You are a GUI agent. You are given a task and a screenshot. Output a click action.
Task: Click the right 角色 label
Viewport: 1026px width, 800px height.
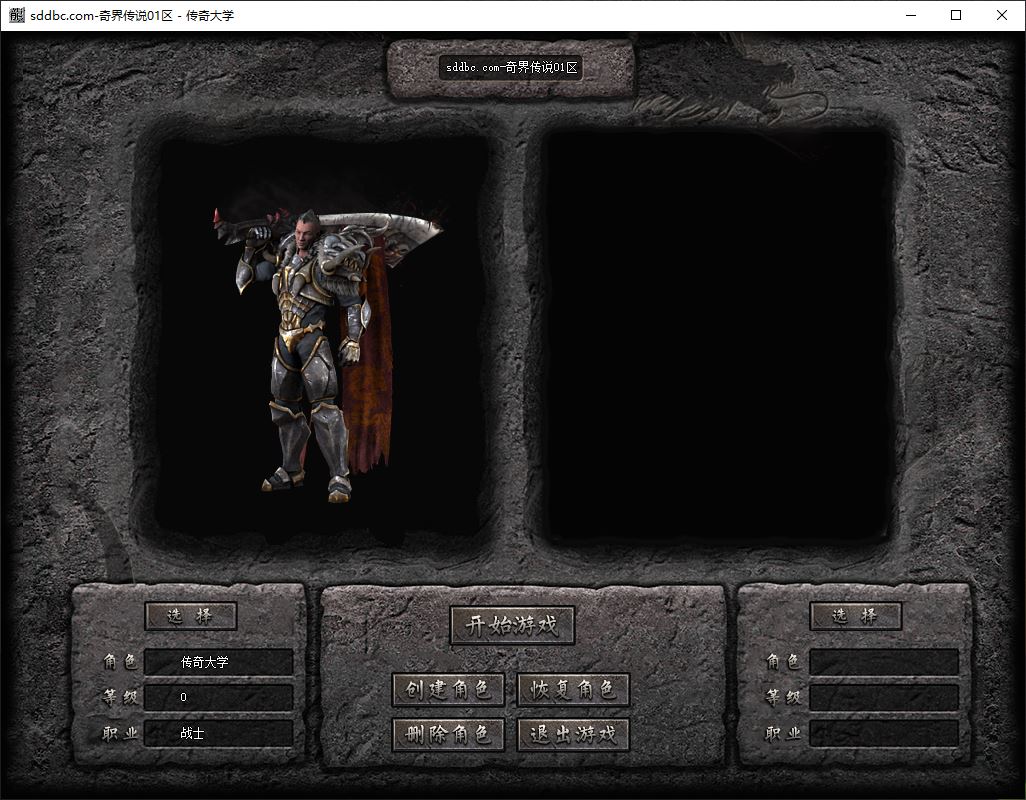(783, 662)
